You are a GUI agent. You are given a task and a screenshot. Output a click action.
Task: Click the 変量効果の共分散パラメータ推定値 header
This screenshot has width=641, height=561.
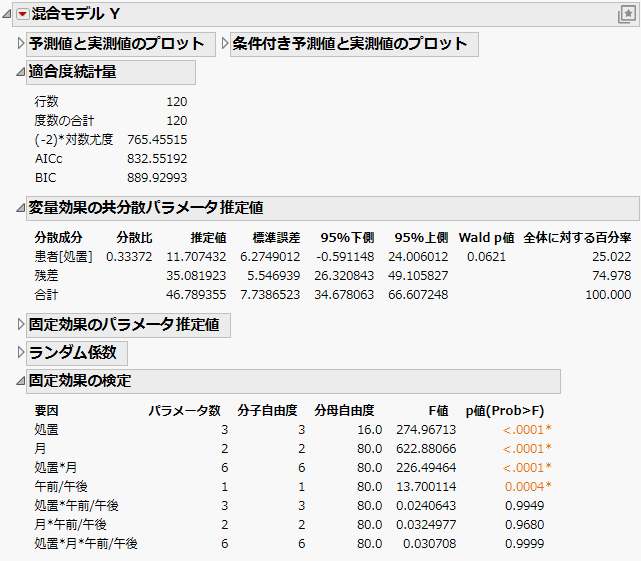(x=333, y=208)
